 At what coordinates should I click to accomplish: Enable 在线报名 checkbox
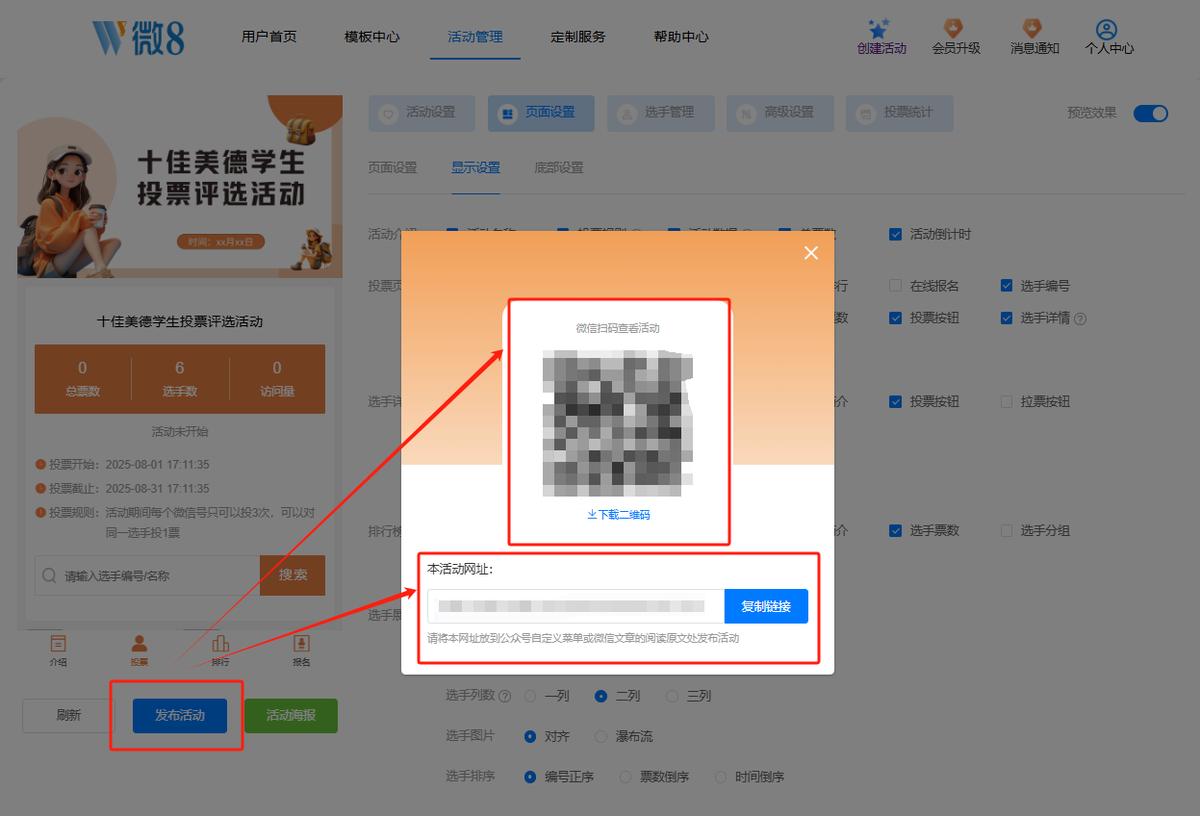(896, 286)
